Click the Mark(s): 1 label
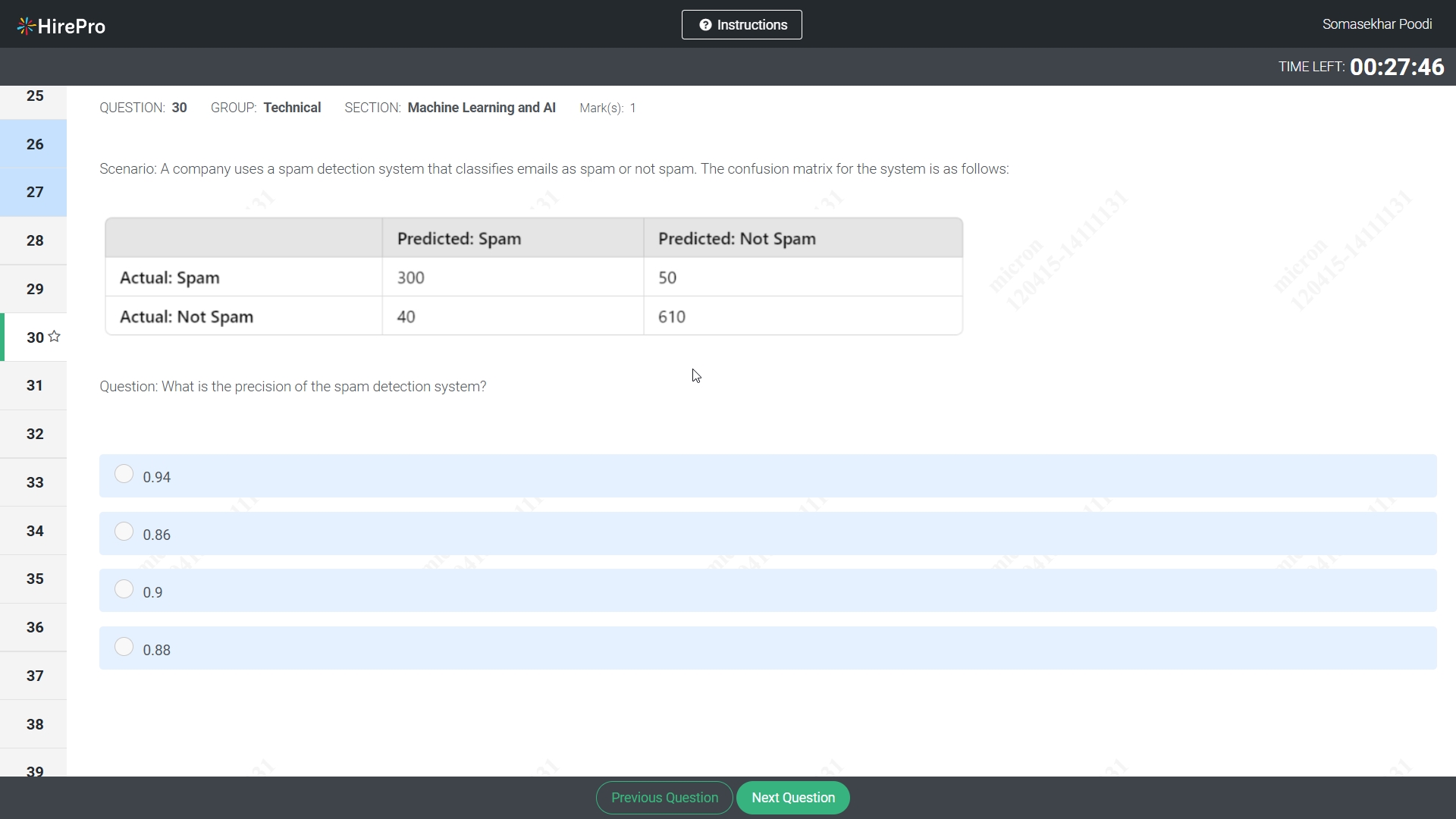 pos(607,108)
